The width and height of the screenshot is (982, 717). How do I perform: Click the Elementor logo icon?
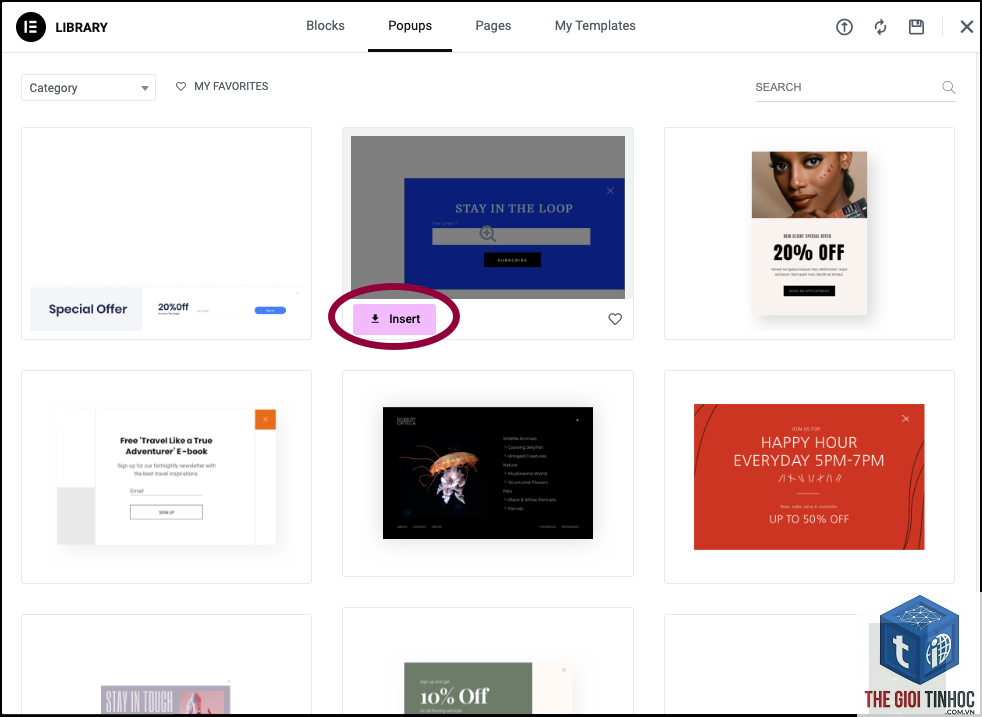[31, 27]
